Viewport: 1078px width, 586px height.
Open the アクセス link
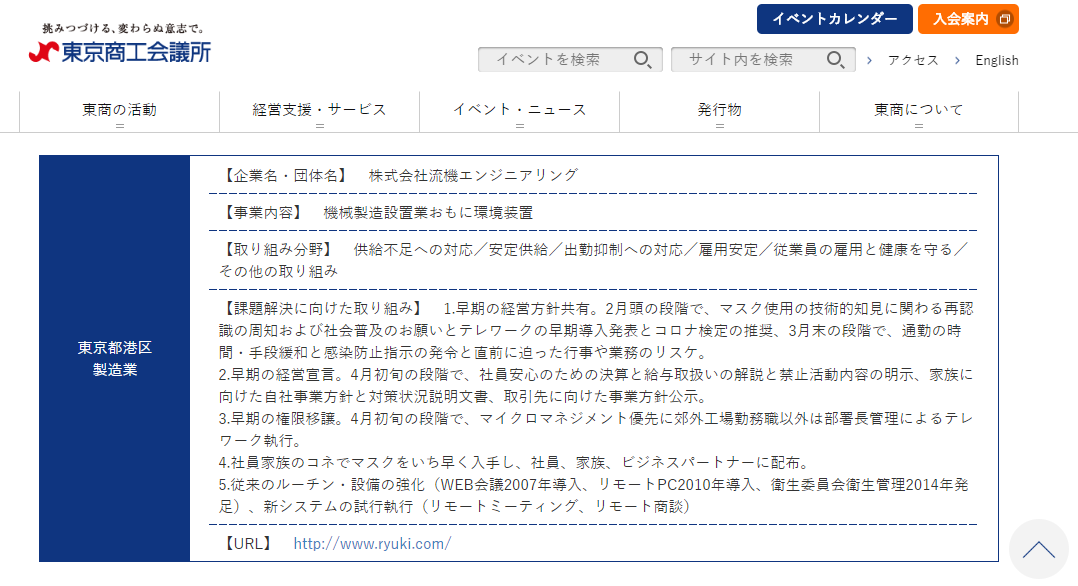(x=913, y=61)
